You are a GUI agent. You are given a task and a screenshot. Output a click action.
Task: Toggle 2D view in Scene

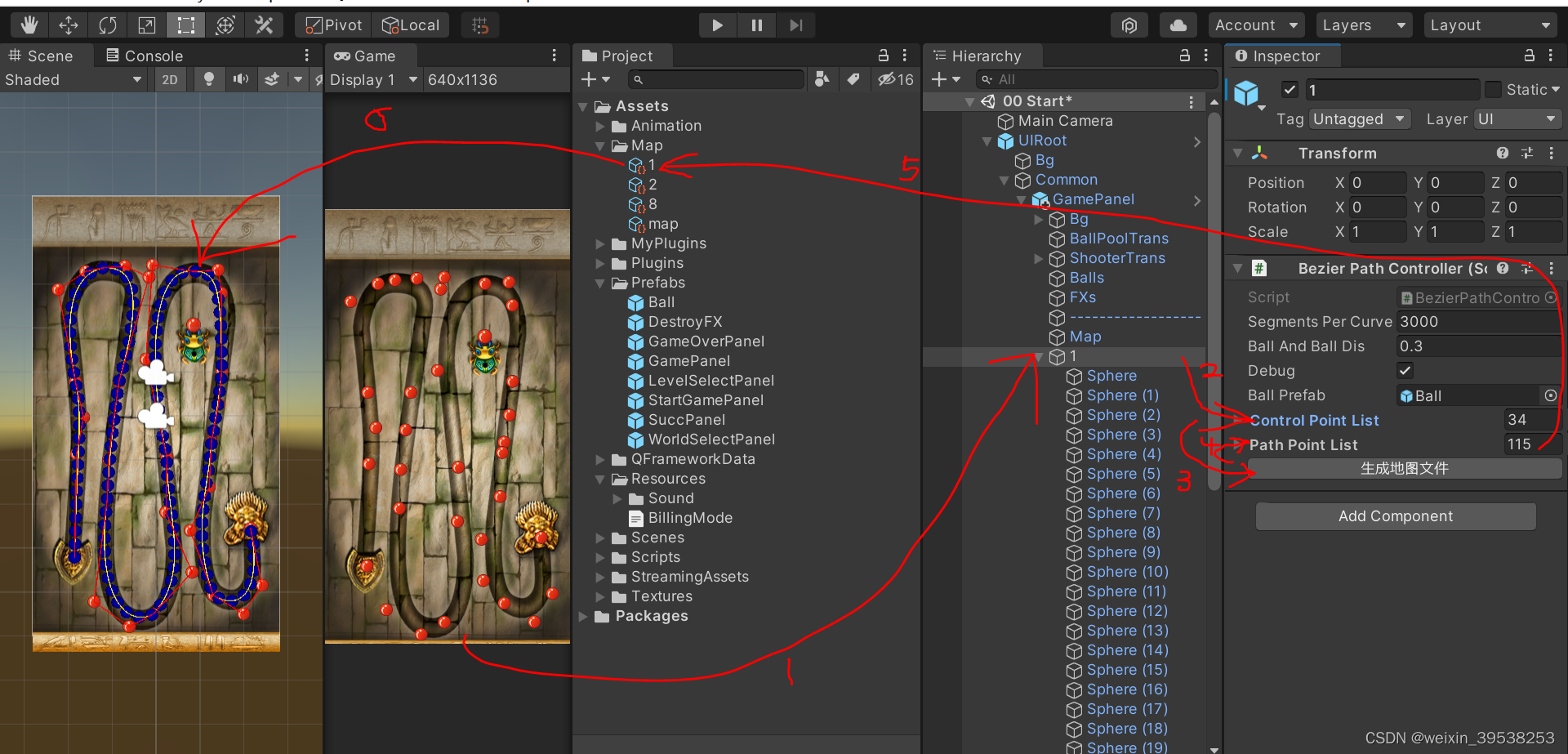coord(170,79)
